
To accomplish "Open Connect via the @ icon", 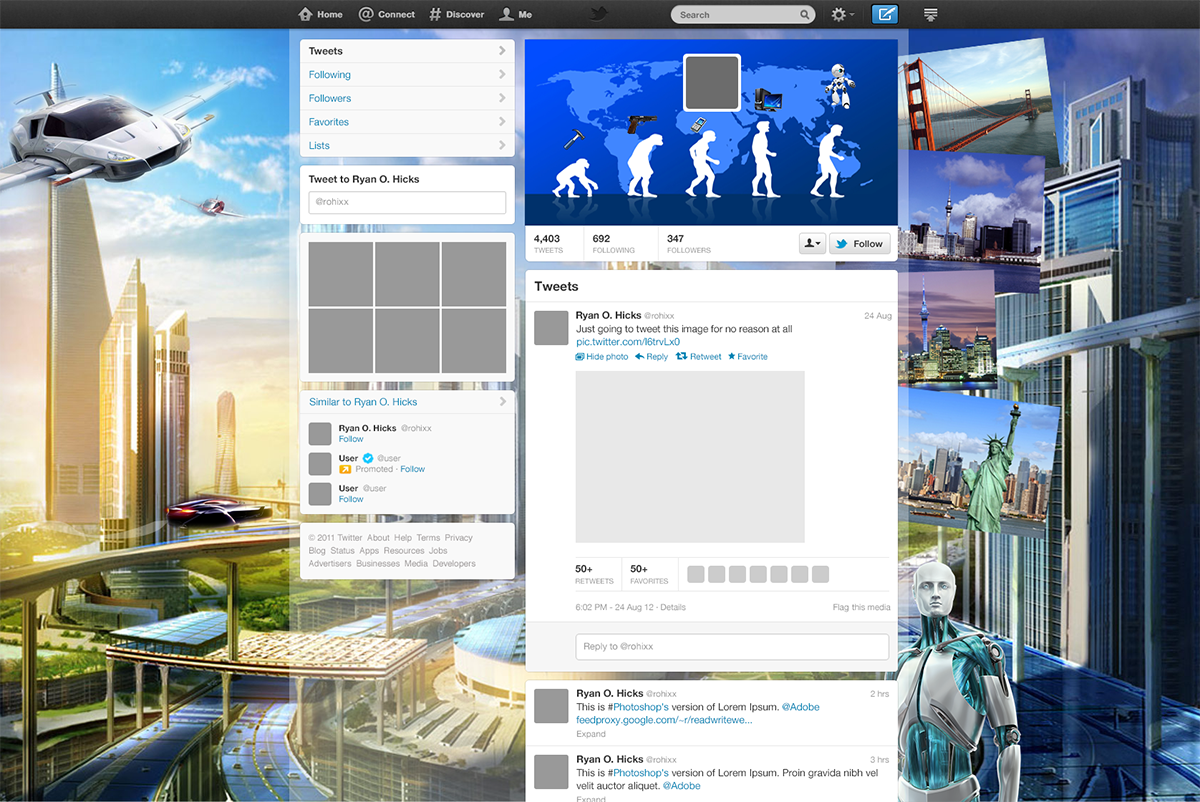I will (367, 14).
